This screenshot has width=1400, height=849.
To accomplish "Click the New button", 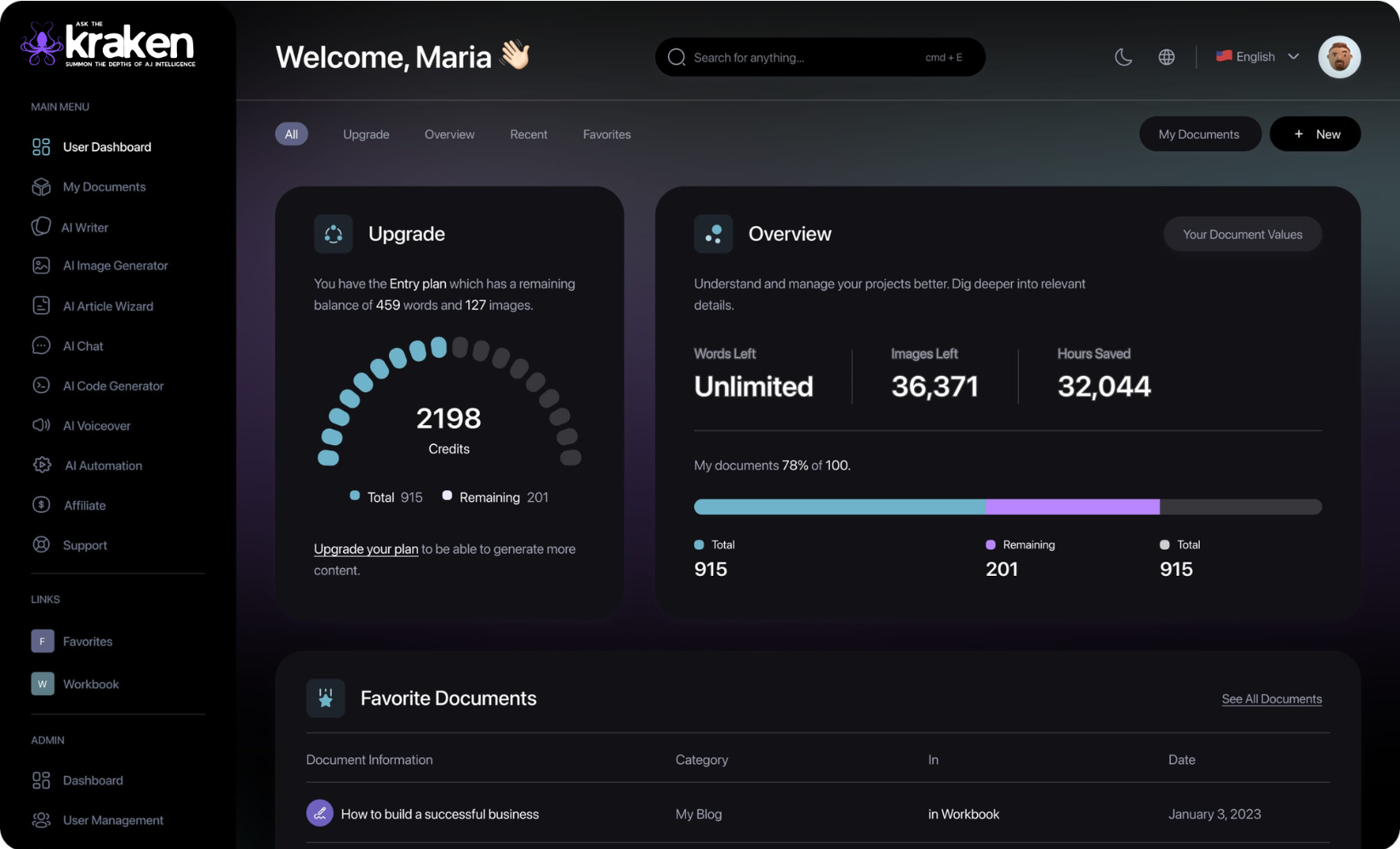I will pos(1315,134).
